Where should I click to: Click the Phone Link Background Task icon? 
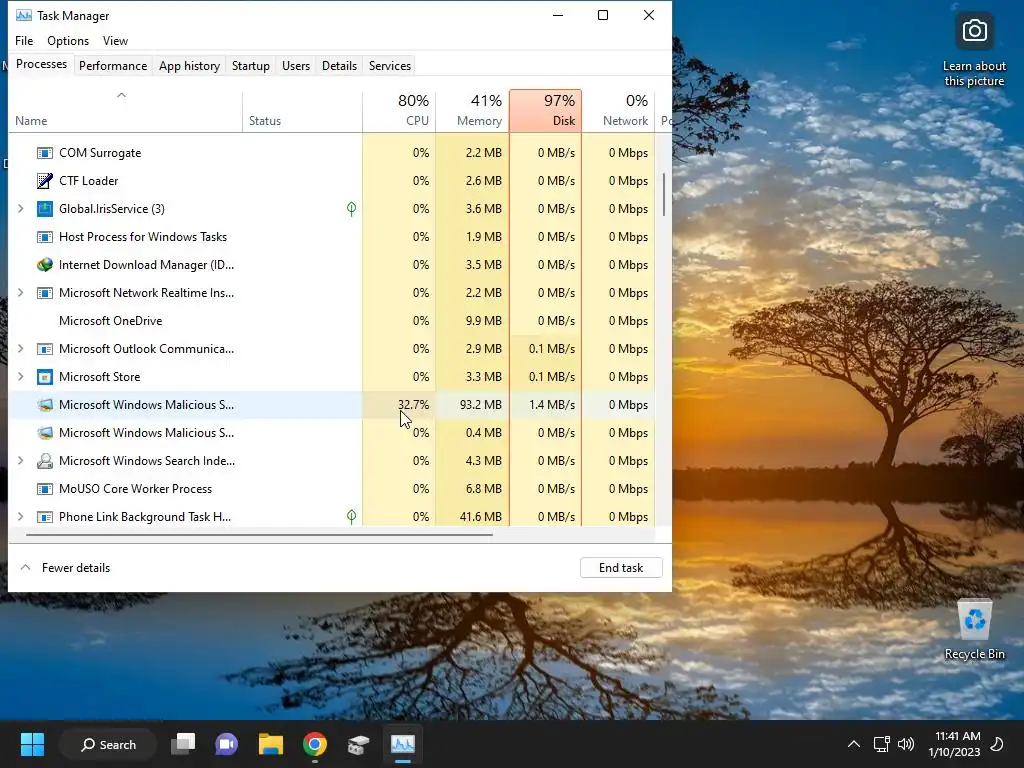44,517
